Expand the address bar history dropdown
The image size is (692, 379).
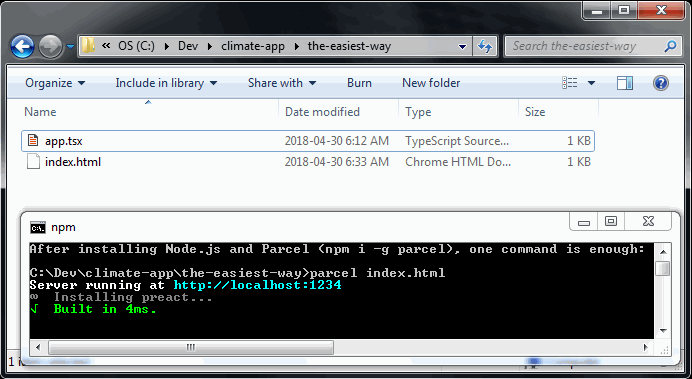[462, 46]
